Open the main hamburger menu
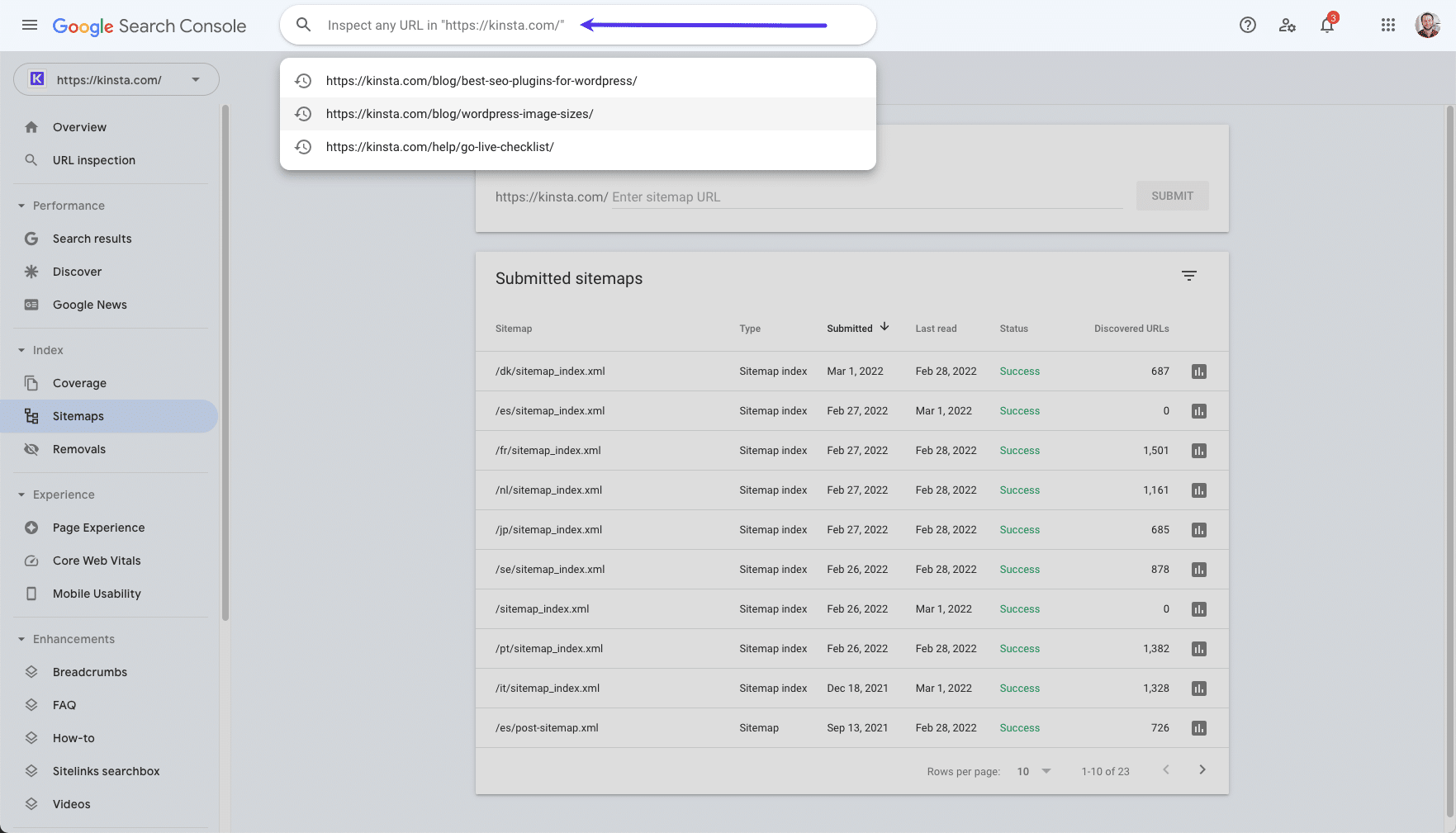This screenshot has width=1456, height=833. tap(30, 25)
